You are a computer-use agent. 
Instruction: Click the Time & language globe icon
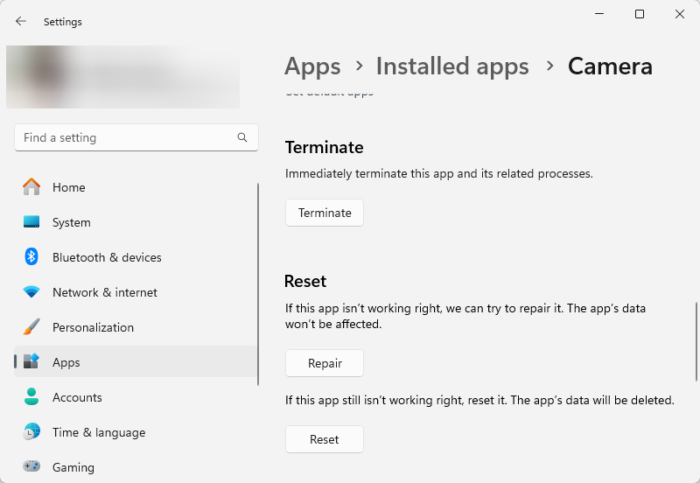click(x=32, y=432)
